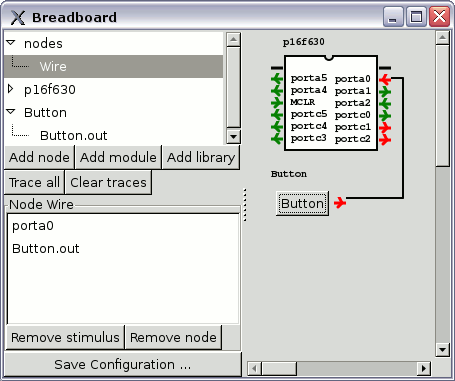455x381 pixels.
Task: Click the red portc1 pin arrow
Action: click(x=385, y=127)
